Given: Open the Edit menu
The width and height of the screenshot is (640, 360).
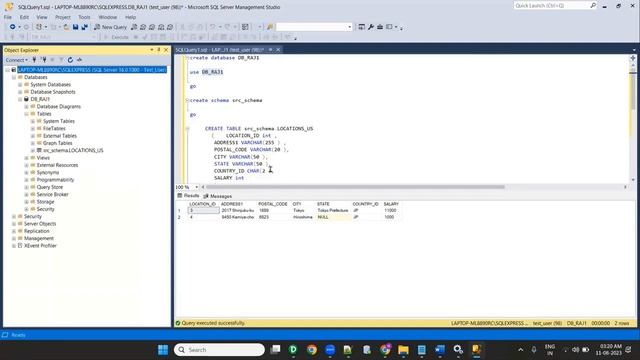Looking at the screenshot, I should click(x=24, y=17).
